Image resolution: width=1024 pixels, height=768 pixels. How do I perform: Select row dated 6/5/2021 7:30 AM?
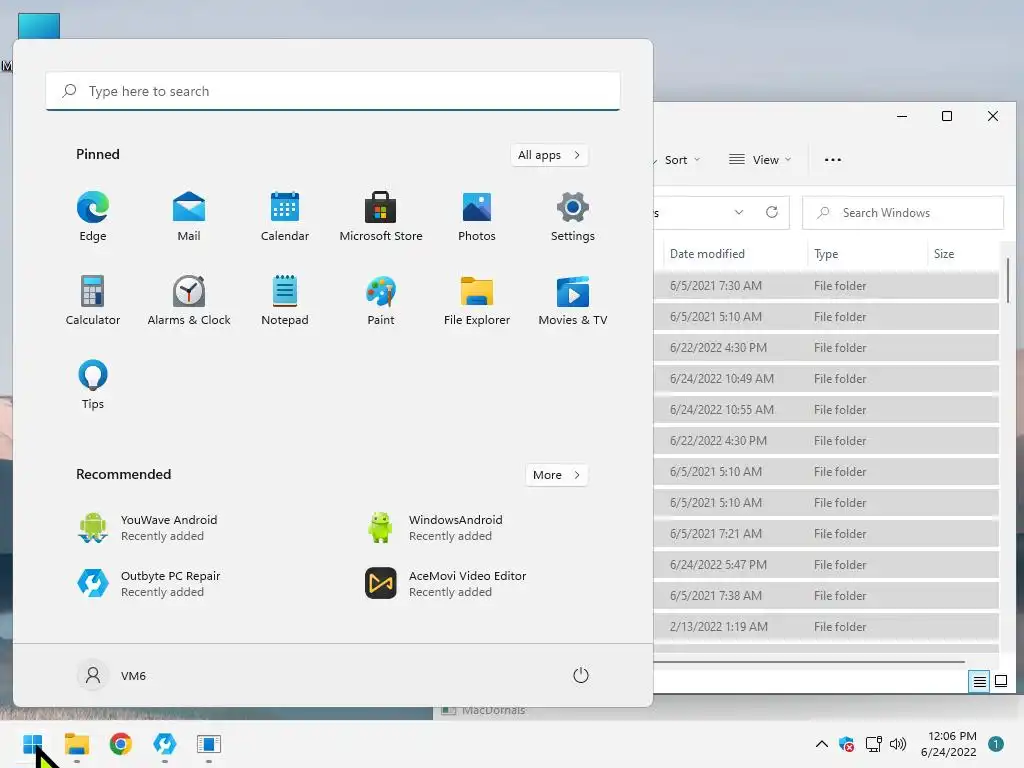[826, 286]
